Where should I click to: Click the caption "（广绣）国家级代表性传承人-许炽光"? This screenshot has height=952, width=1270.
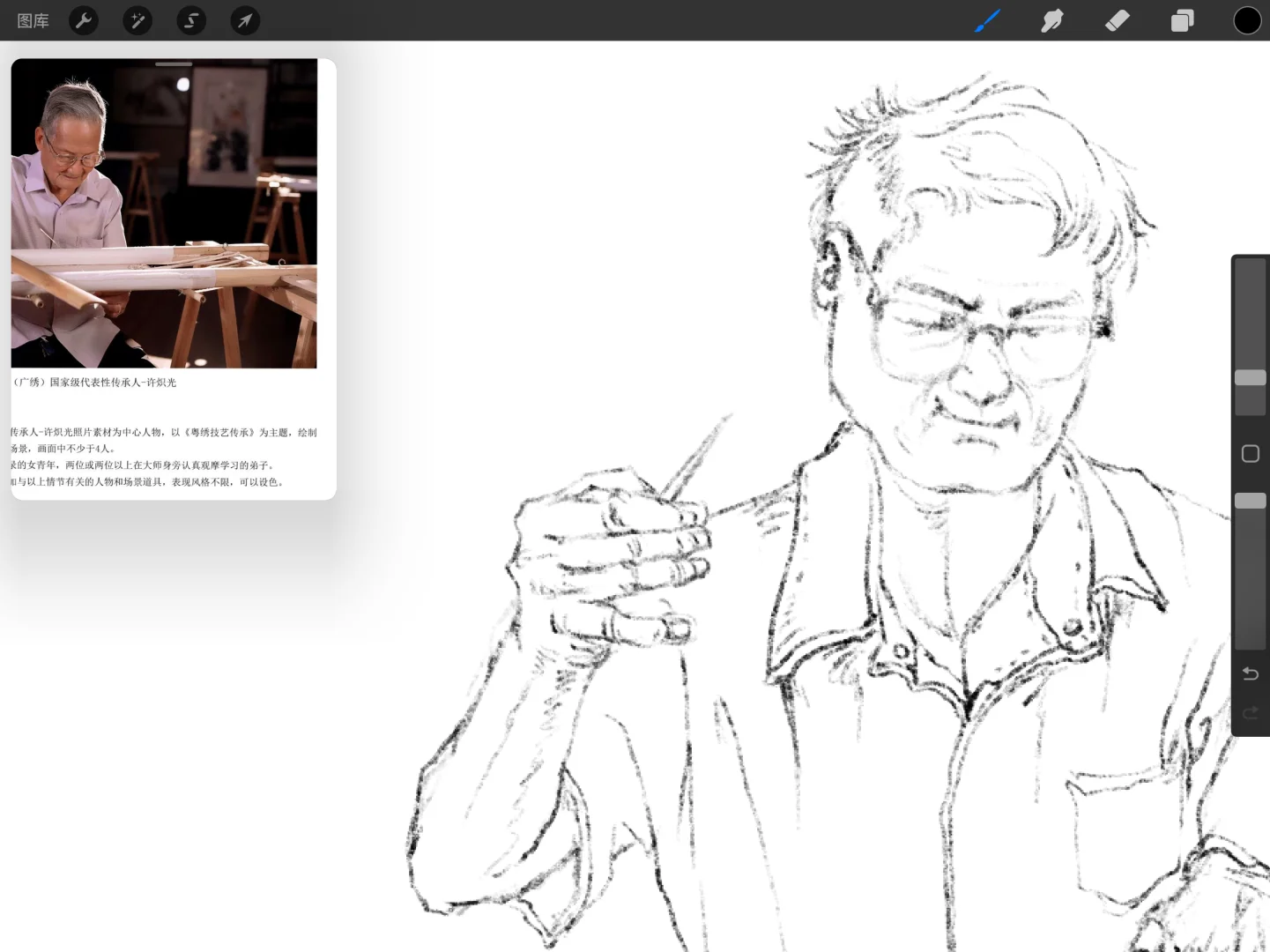[x=94, y=383]
